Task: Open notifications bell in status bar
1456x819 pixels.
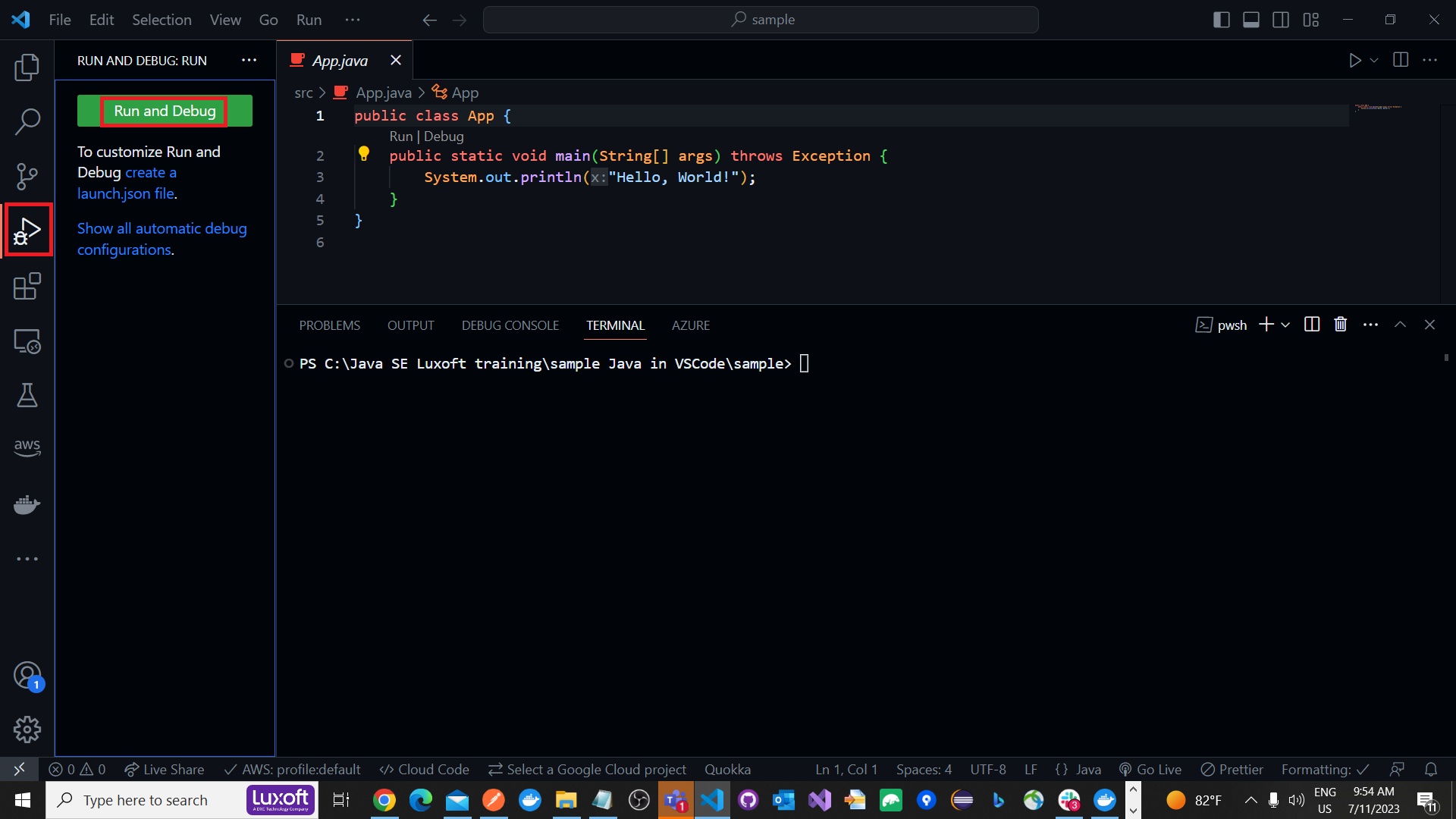Action: (1431, 770)
